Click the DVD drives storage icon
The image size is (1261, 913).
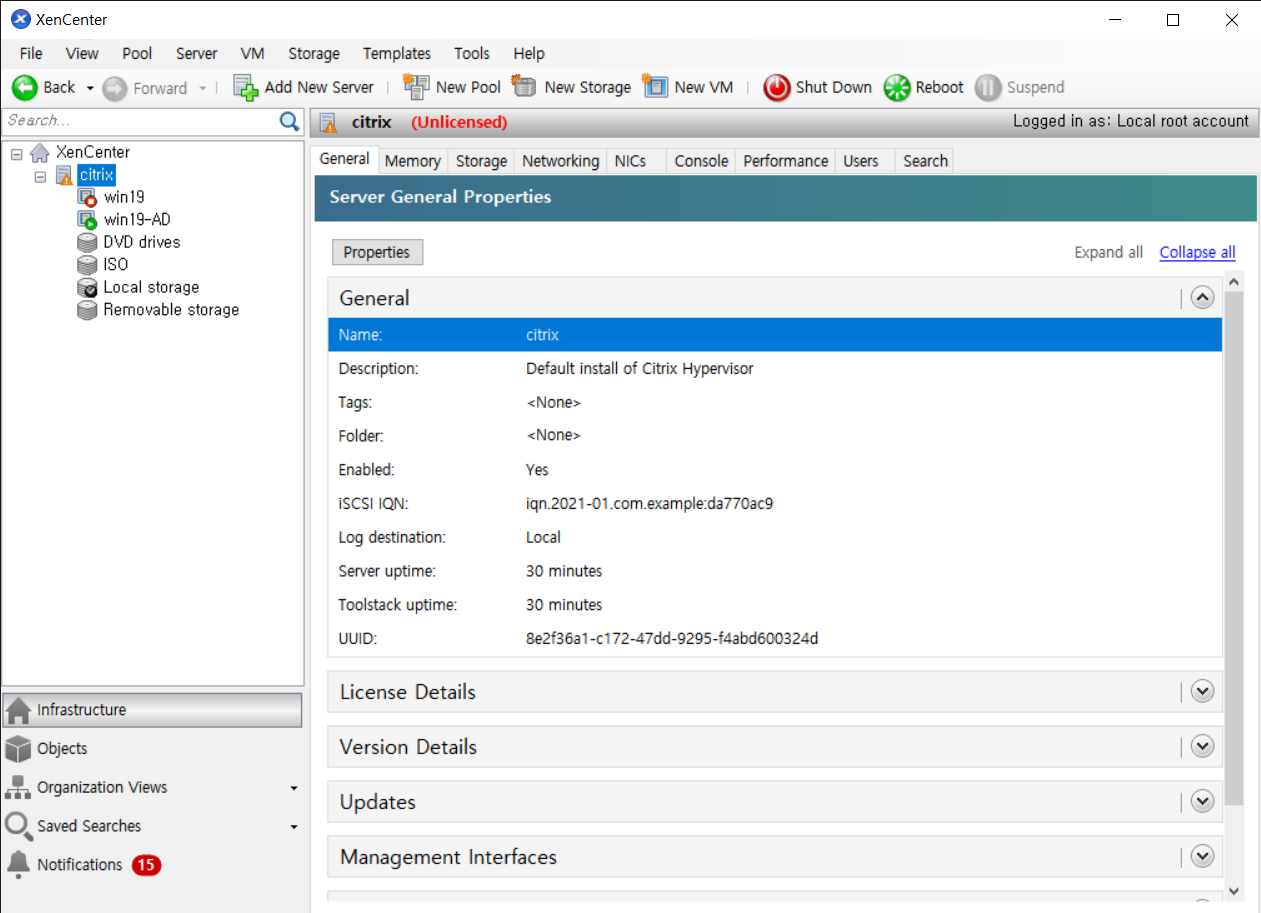[x=87, y=242]
